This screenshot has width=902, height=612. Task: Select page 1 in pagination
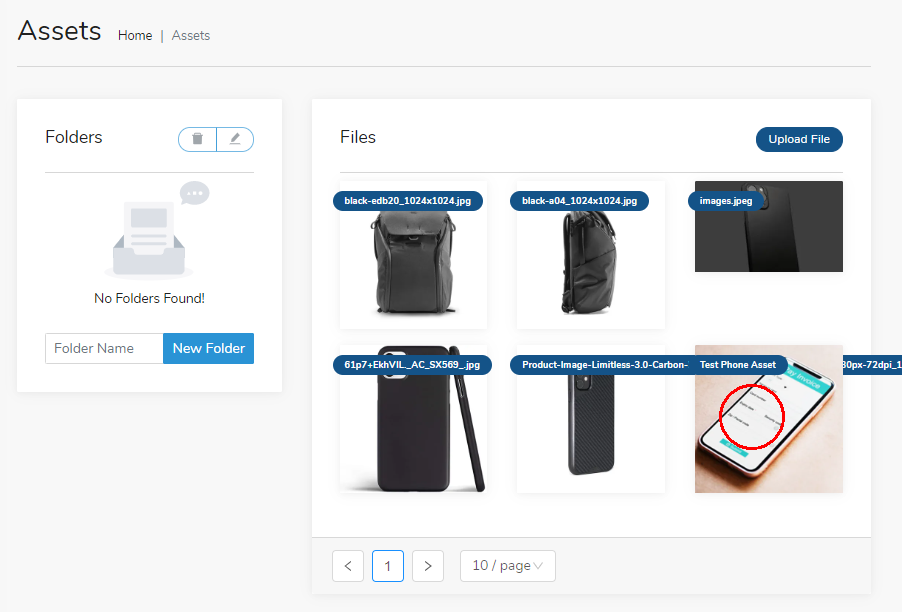pos(388,566)
